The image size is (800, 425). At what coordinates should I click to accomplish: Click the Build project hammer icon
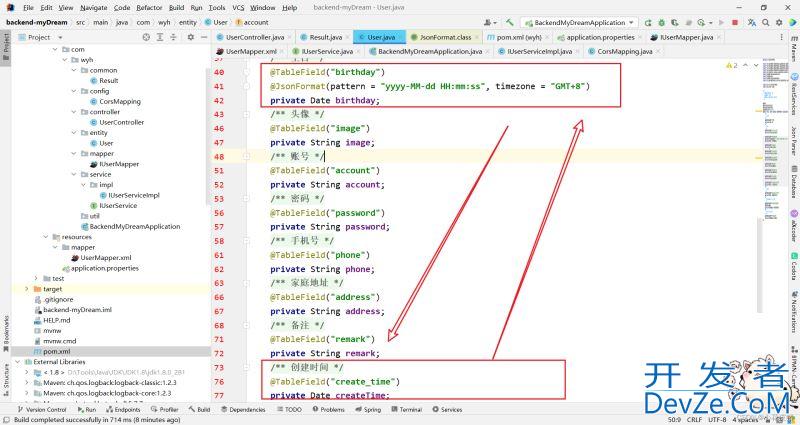[x=509, y=22]
